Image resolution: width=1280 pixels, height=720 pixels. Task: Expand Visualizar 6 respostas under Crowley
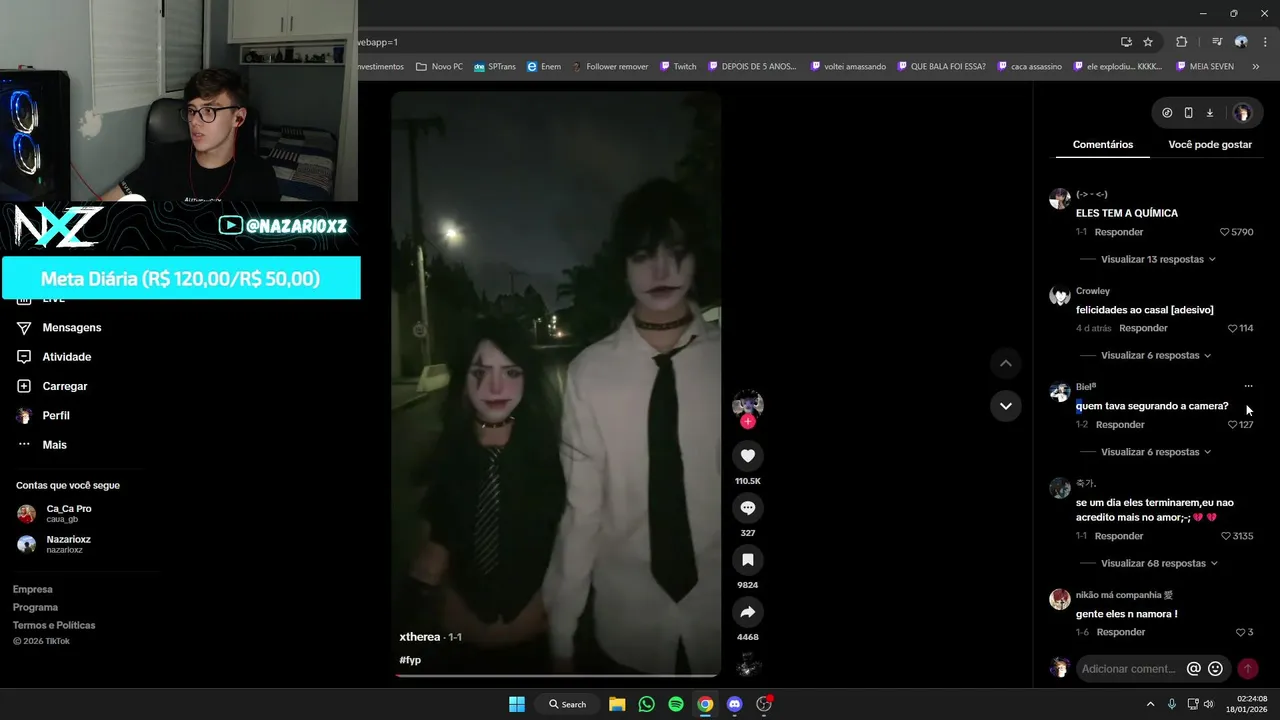(1156, 355)
